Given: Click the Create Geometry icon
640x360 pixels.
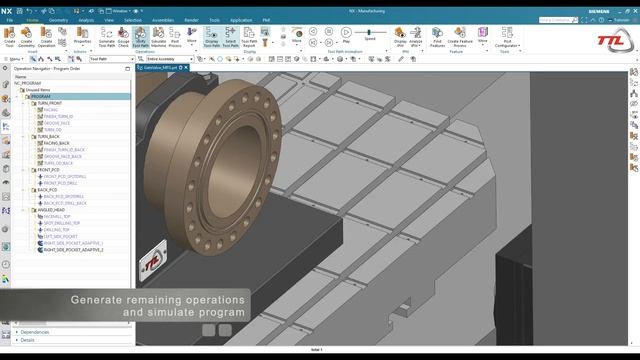Looking at the screenshot, I should 27,37.
